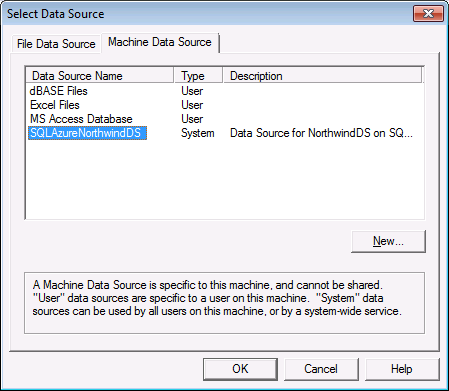Close the Select Data Source window
The width and height of the screenshot is (449, 391).
428,14
